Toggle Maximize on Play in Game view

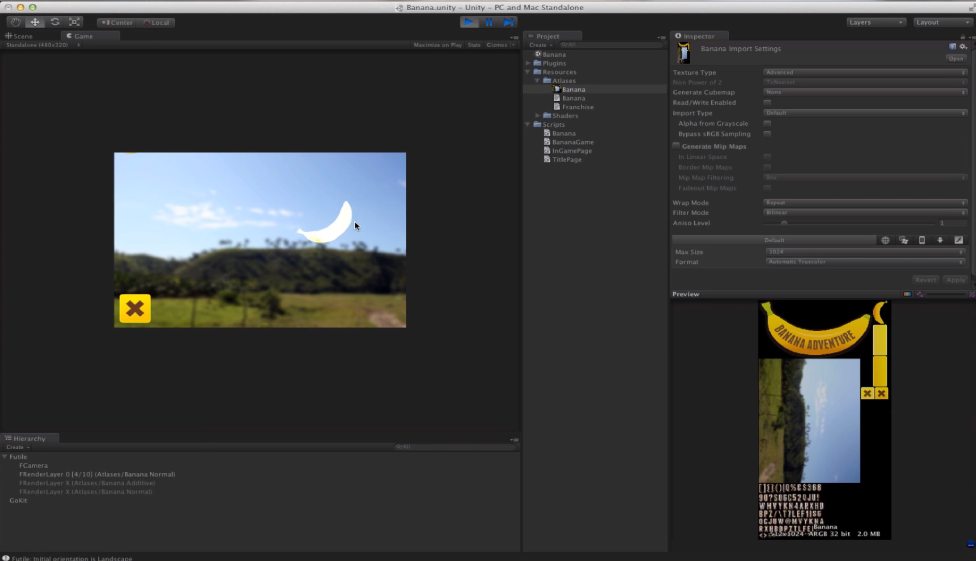[438, 45]
